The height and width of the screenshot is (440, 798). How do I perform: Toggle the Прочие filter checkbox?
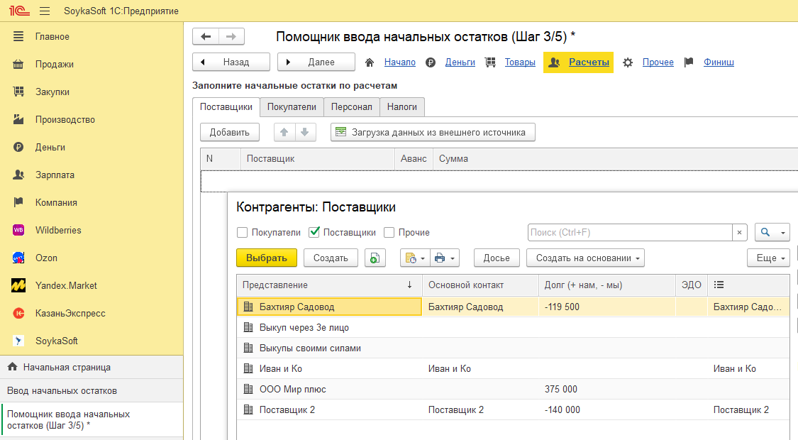coord(389,232)
